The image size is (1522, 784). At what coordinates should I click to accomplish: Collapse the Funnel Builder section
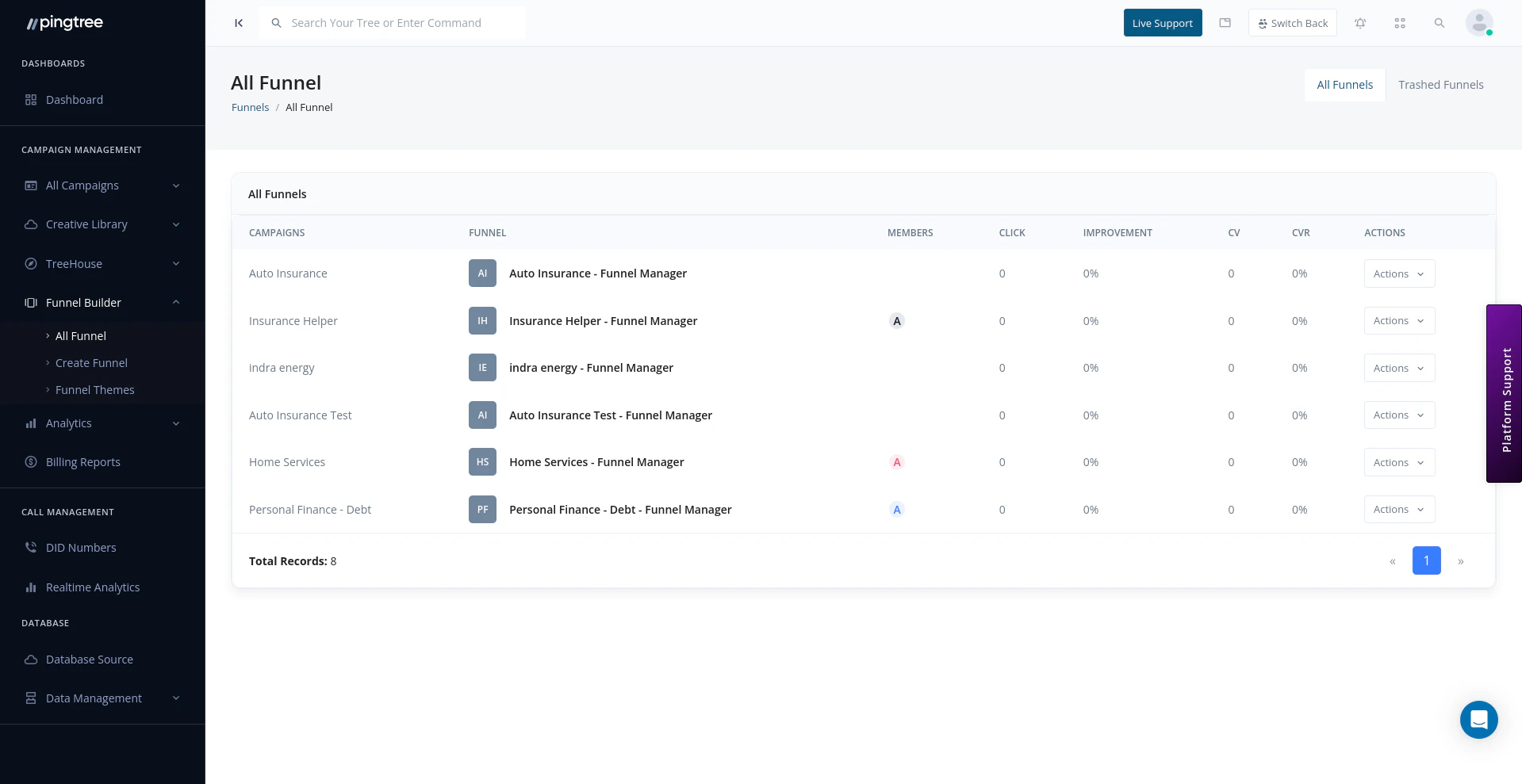pos(175,302)
